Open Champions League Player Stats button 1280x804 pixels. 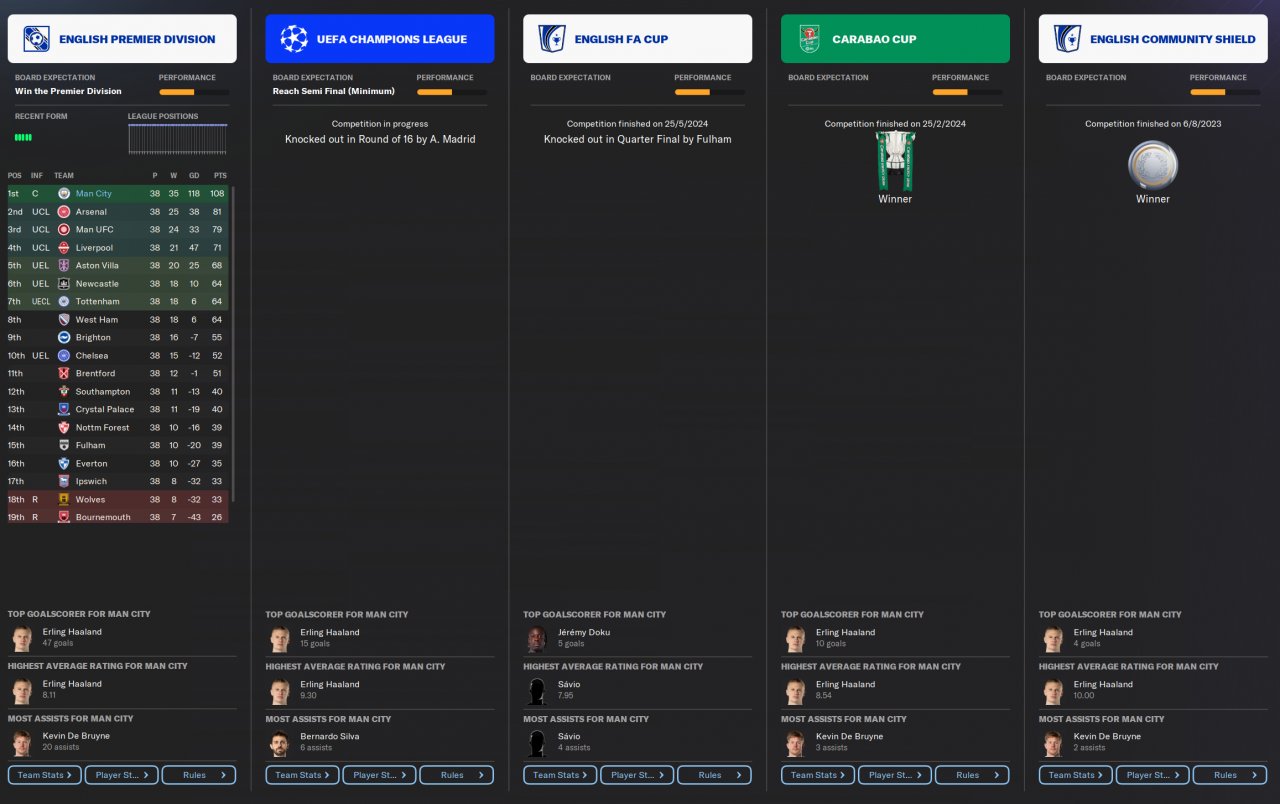pos(379,775)
